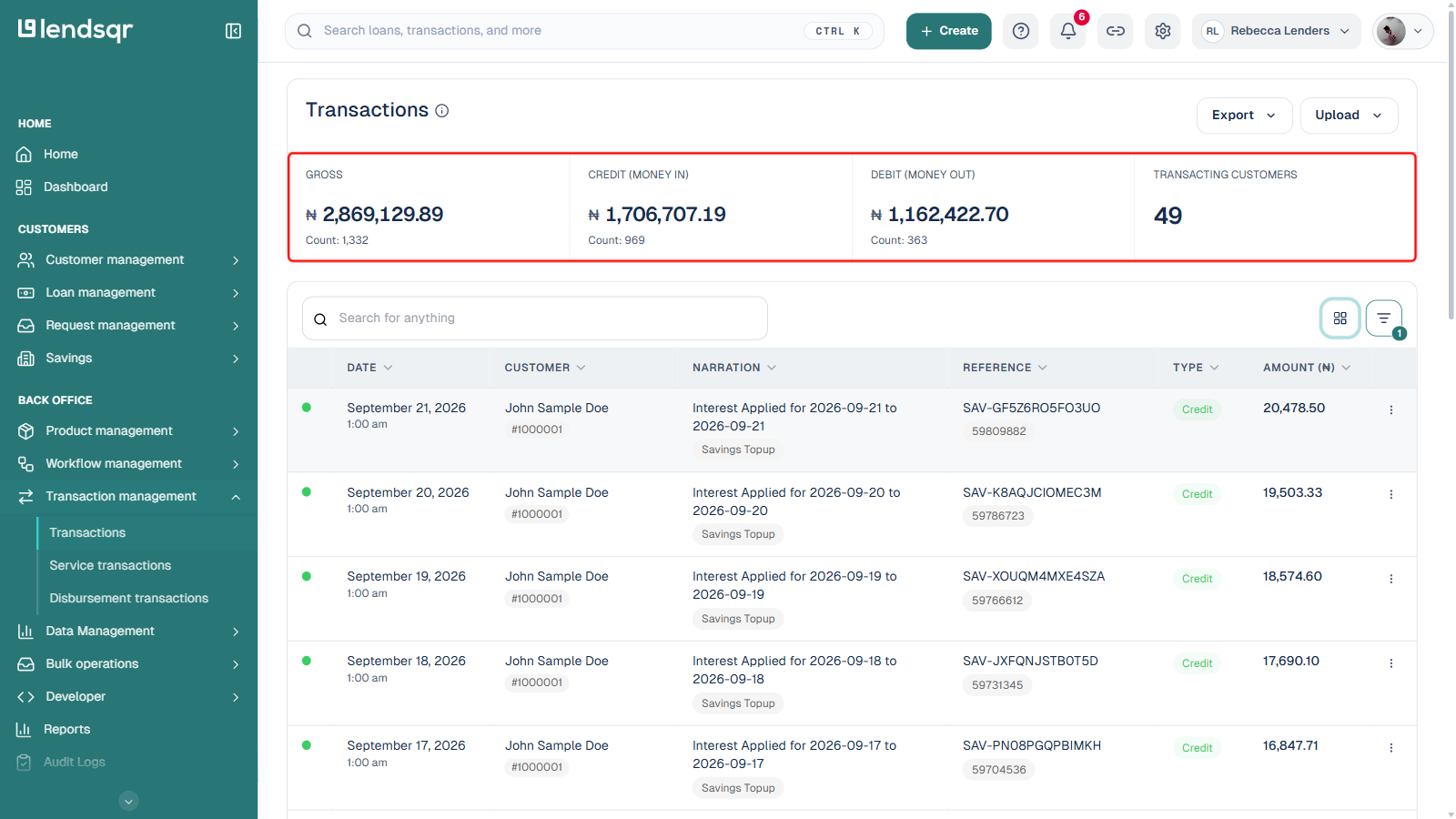The width and height of the screenshot is (1456, 819).
Task: Click customer ID #1000001 on September 21 row
Action: click(x=537, y=430)
